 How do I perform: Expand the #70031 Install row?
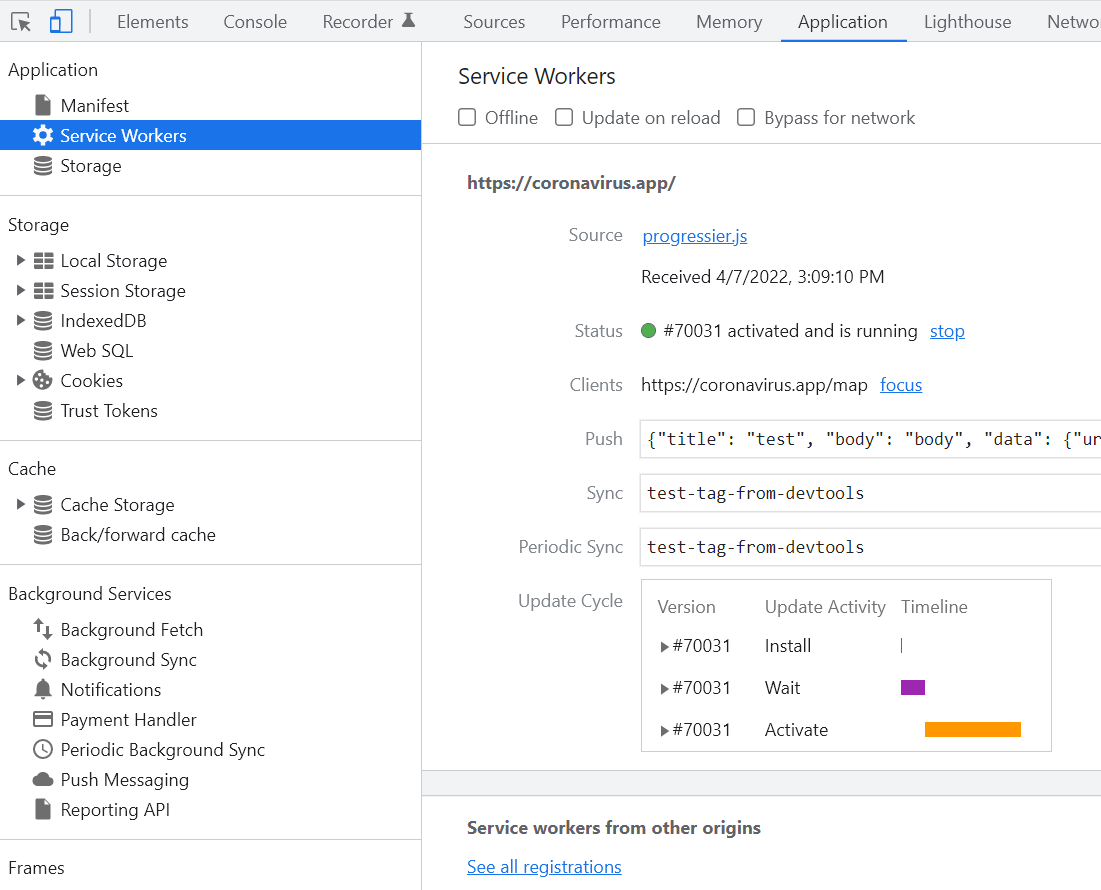click(664, 646)
